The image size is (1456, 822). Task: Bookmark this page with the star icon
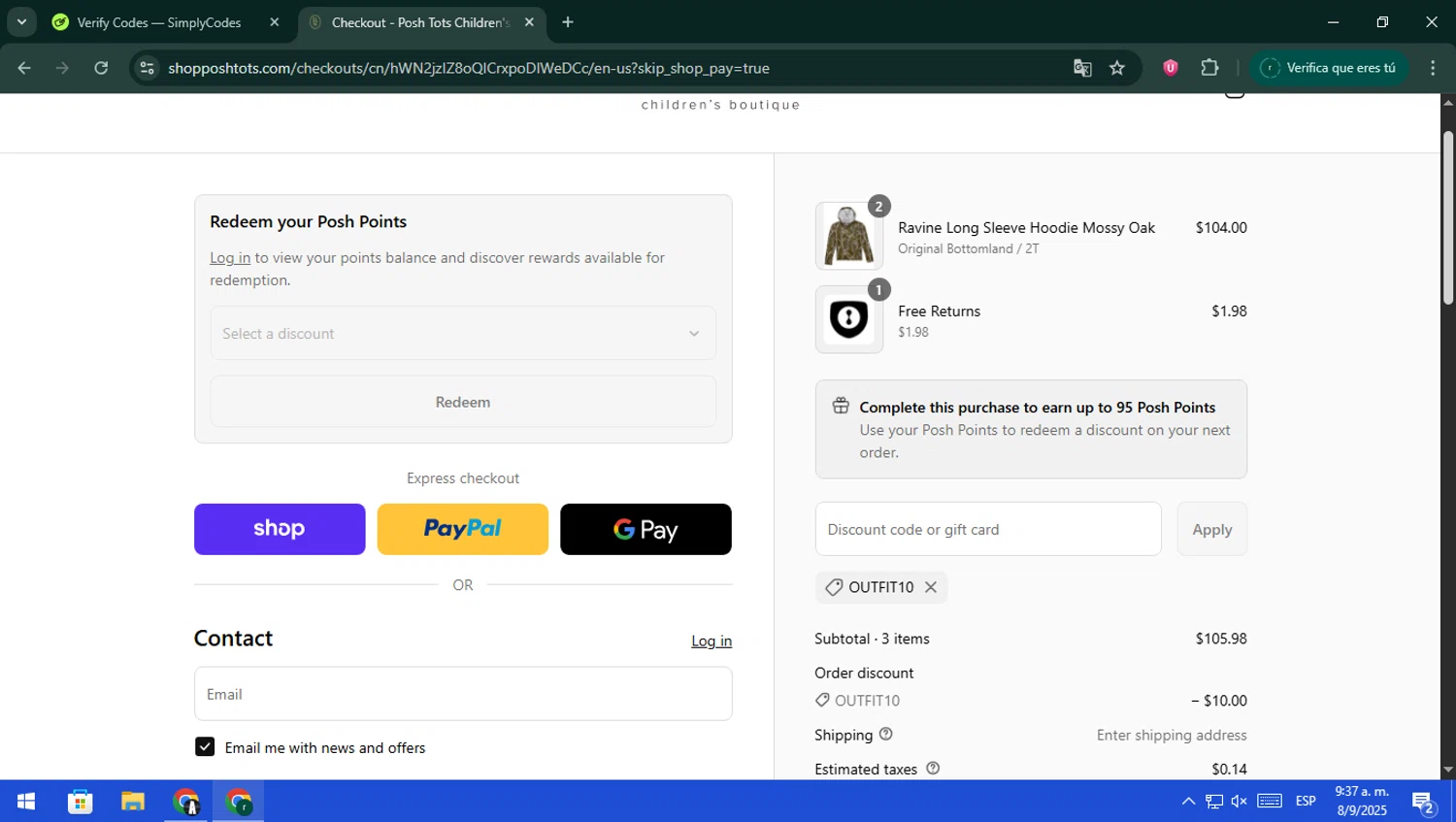coord(1117,68)
